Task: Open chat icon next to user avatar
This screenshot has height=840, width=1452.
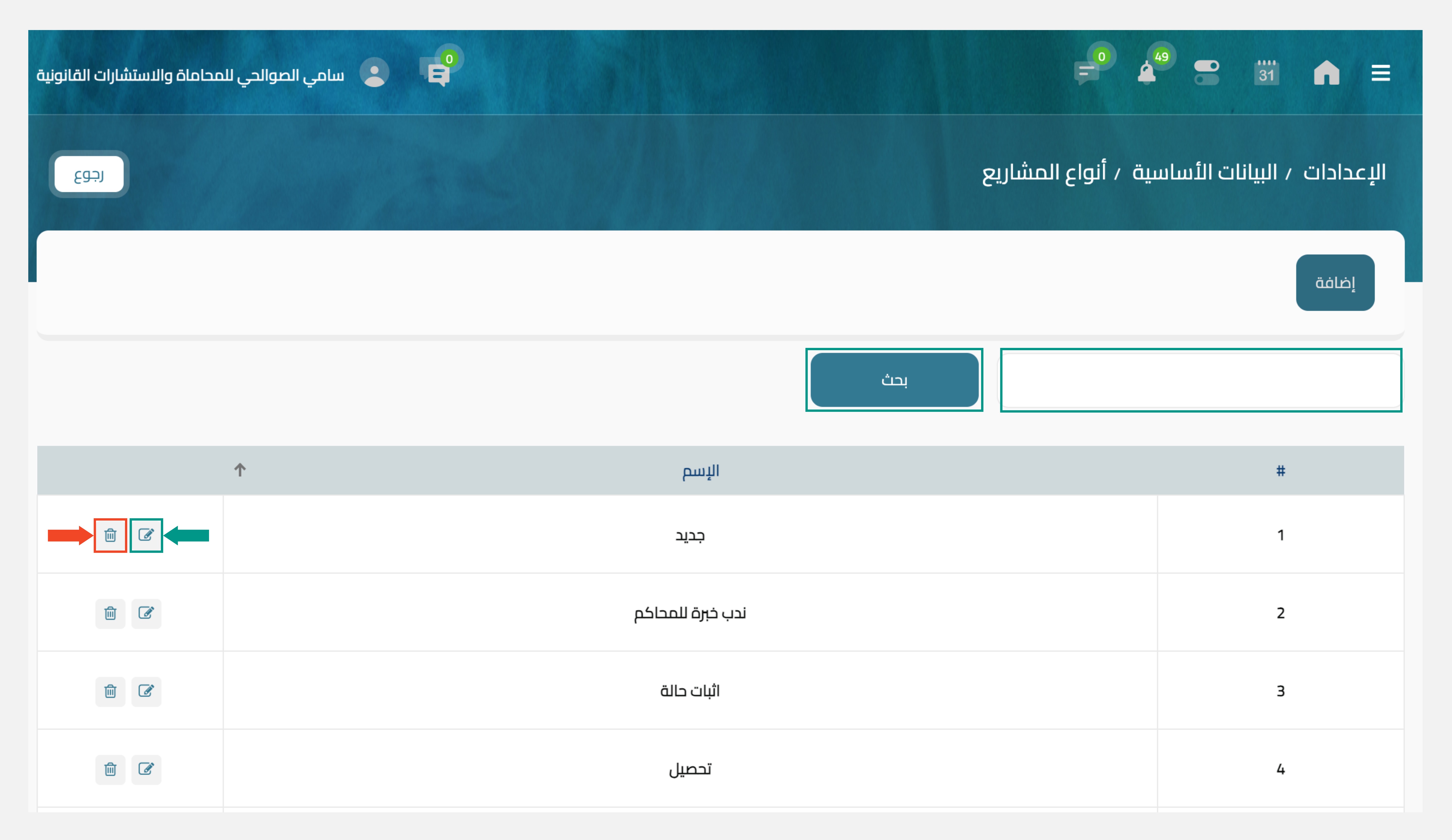Action: point(437,74)
